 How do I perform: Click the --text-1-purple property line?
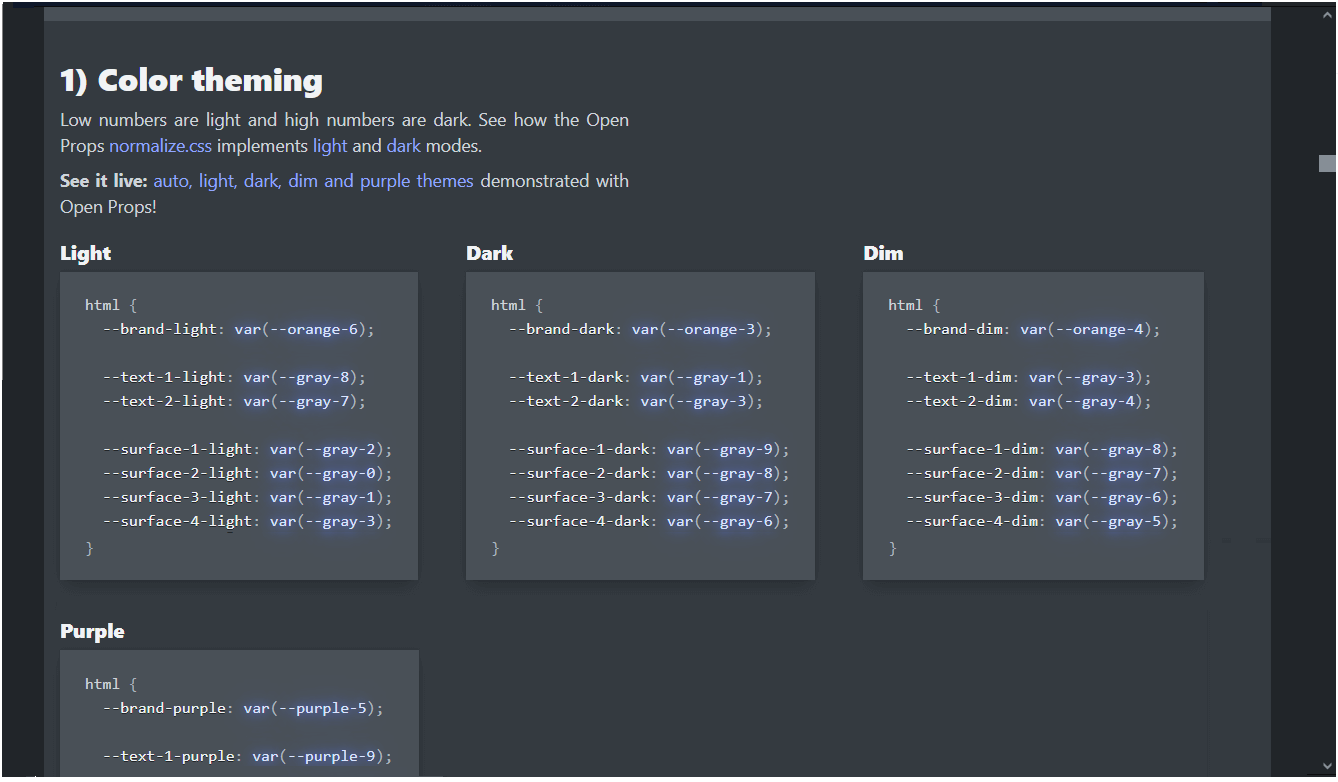(248, 756)
